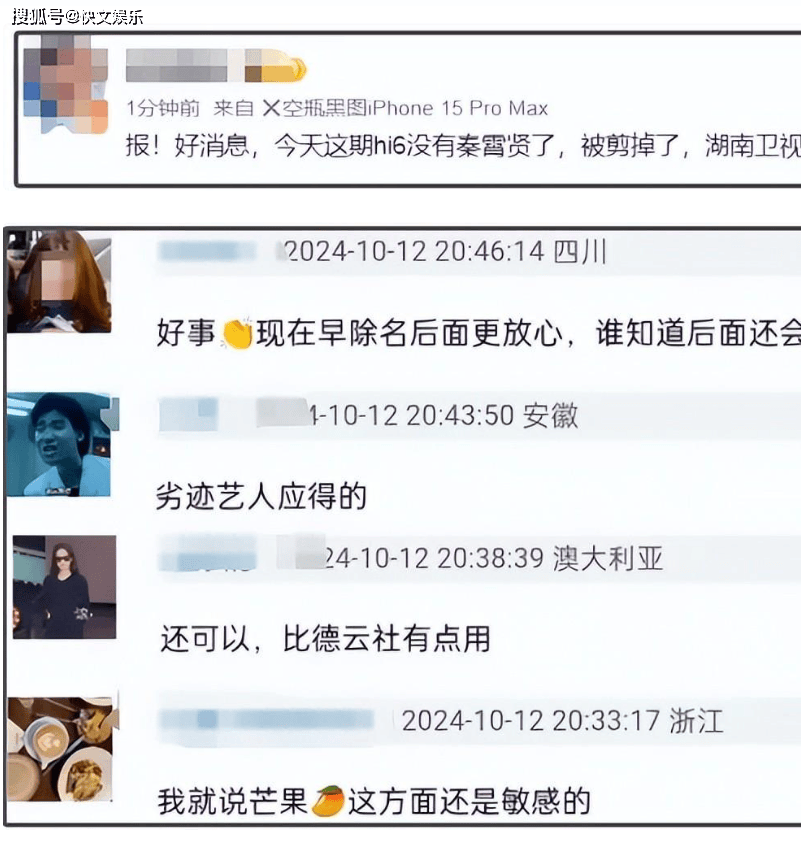Click the 搜狐号@快文娱乐 watermark
This screenshot has width=801, height=843.
(78, 17)
